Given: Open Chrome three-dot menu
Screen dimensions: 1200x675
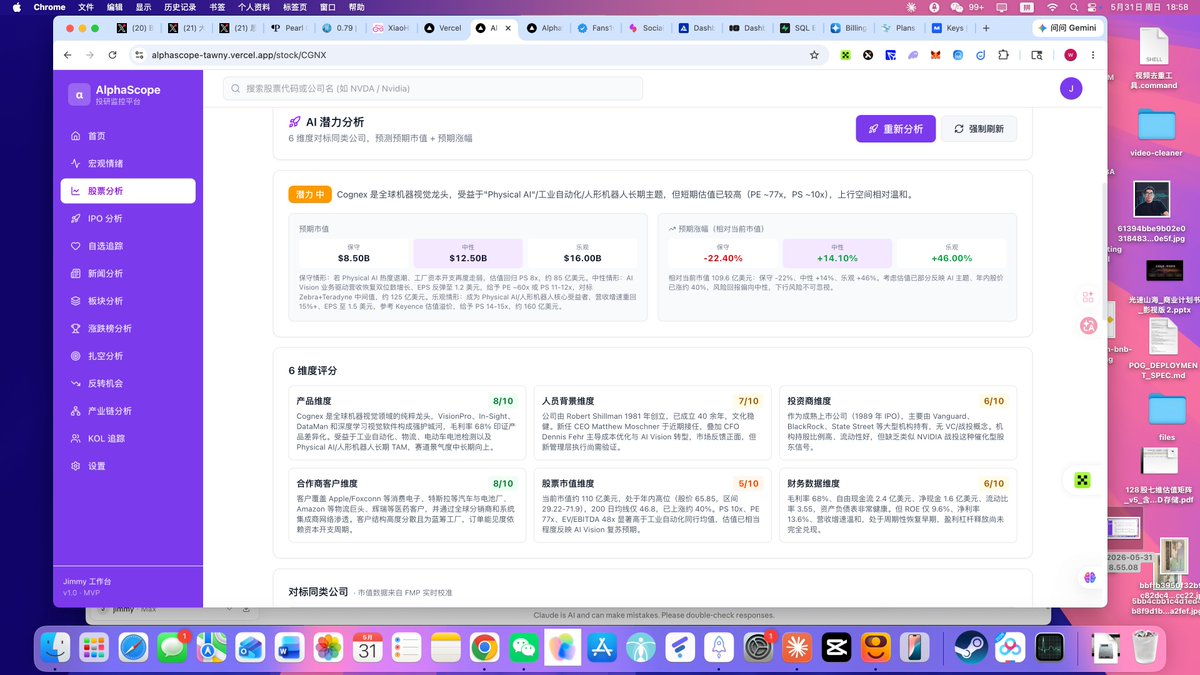Looking at the screenshot, I should (x=1093, y=55).
